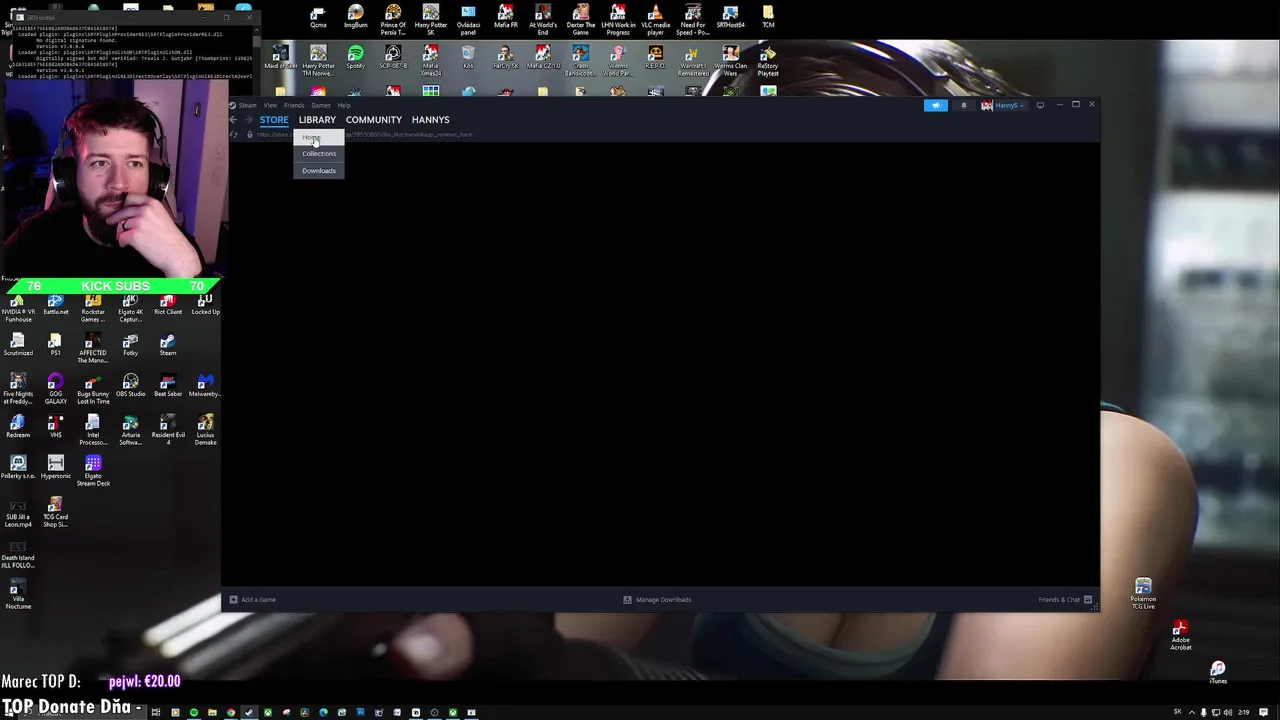Select Riot Client desktop shortcut
1280x720 pixels.
point(168,305)
